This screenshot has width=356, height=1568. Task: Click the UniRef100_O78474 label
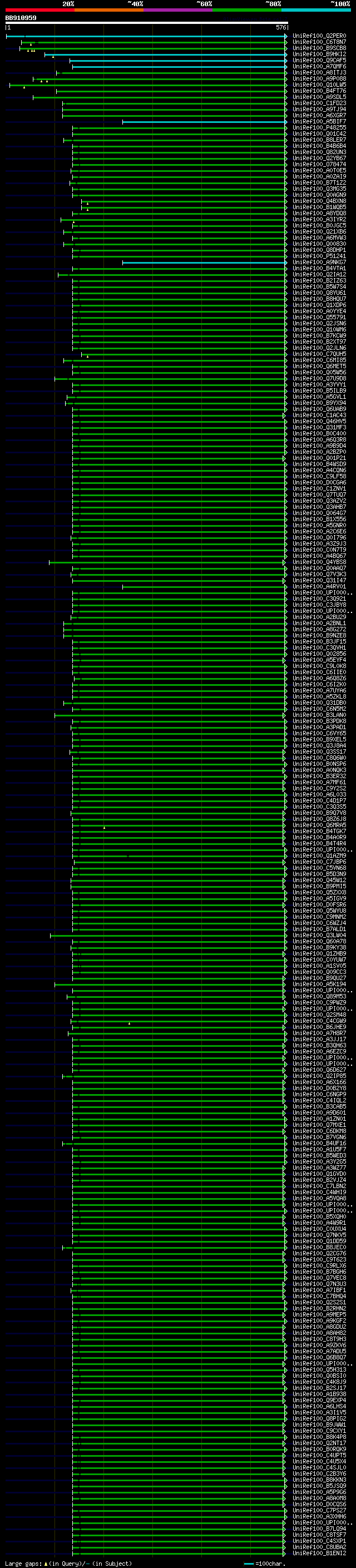pyautogui.click(x=319, y=164)
